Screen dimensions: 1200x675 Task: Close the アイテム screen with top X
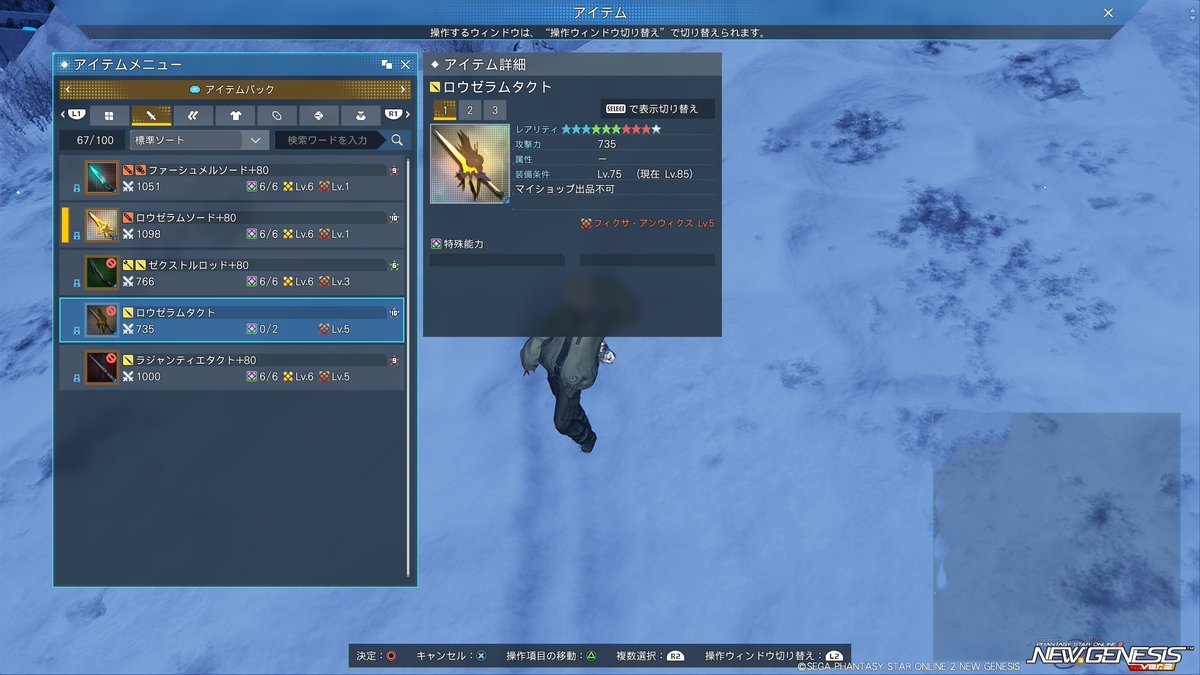1108,13
